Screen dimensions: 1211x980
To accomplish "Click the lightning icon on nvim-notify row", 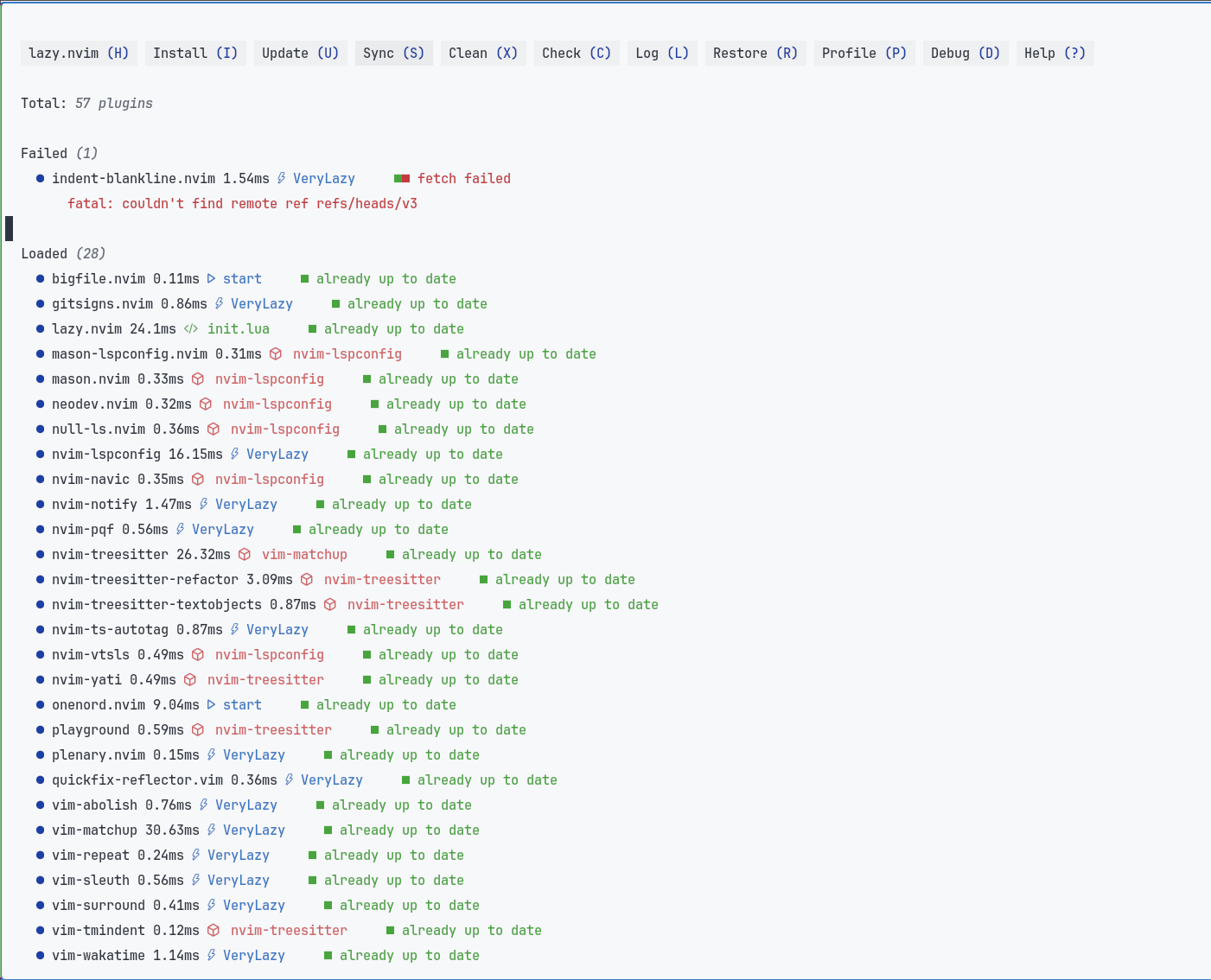I will (203, 504).
